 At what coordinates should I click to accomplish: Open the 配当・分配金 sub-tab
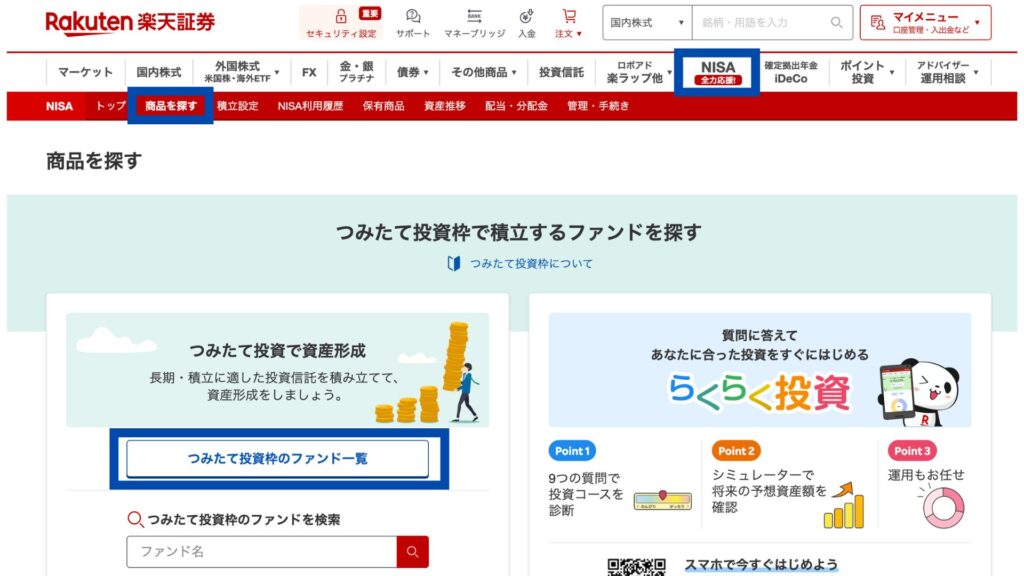coord(516,106)
